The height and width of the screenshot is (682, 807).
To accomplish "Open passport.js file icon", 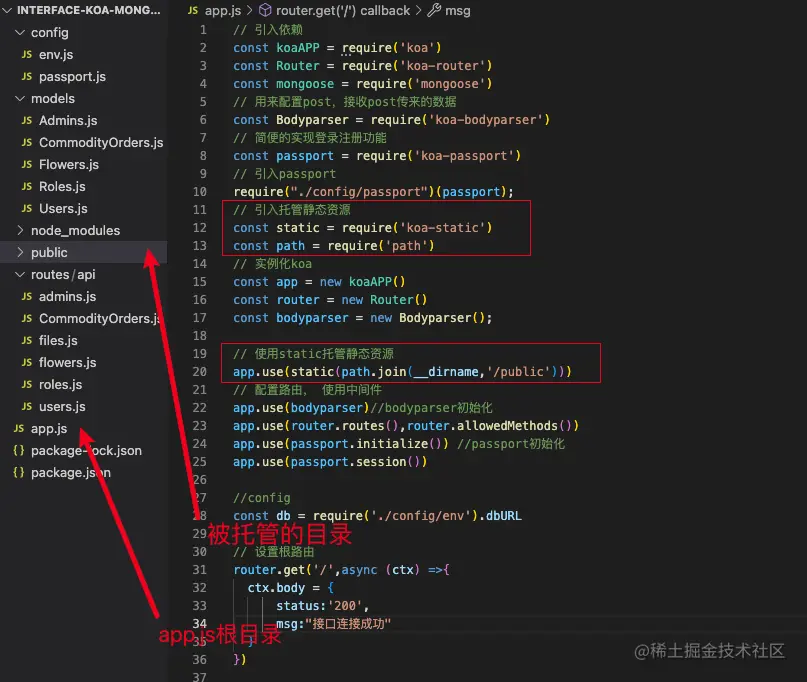I will coord(27,77).
